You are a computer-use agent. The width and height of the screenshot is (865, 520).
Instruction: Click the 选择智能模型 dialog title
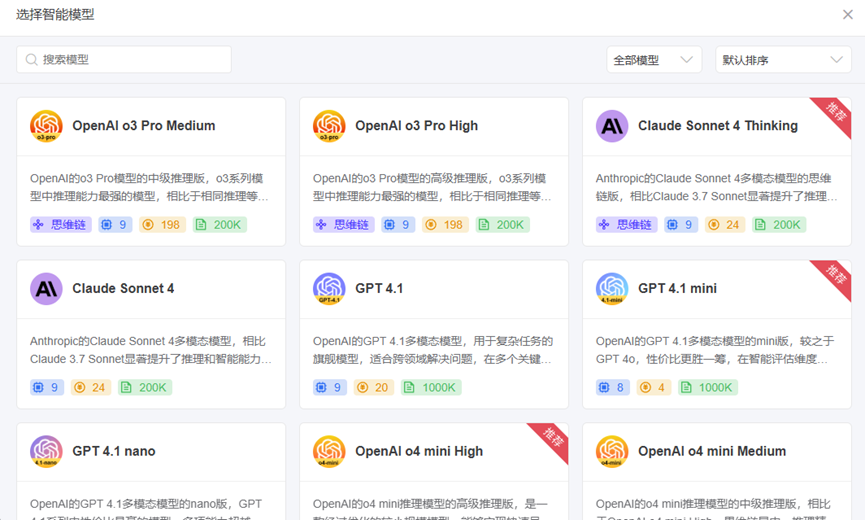pyautogui.click(x=55, y=14)
